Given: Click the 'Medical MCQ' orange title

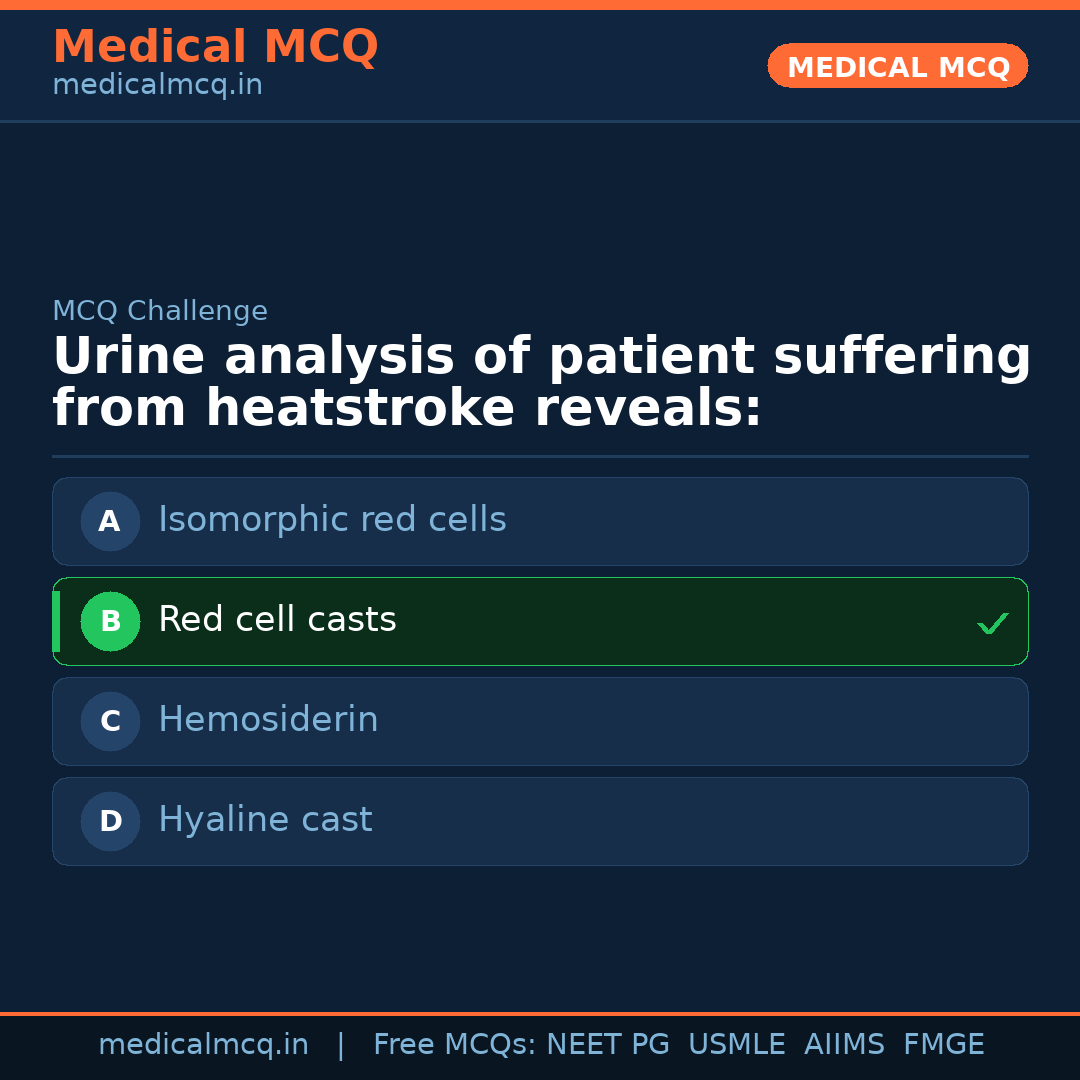Looking at the screenshot, I should click(x=215, y=47).
